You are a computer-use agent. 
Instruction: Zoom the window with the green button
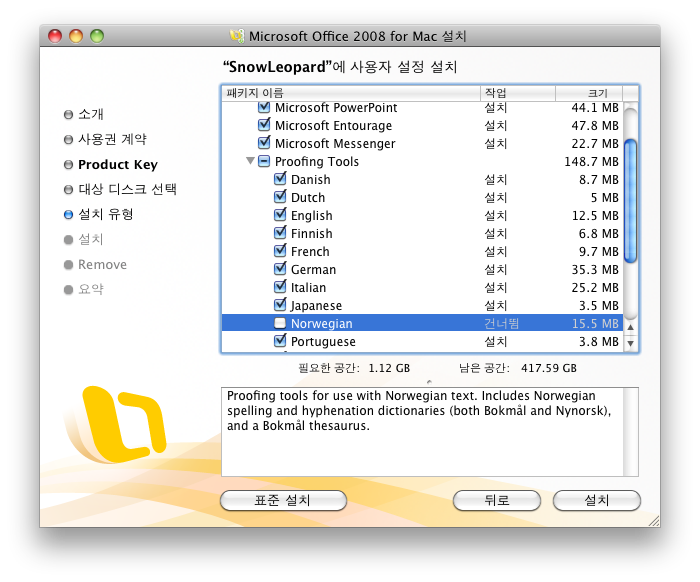pos(97,36)
